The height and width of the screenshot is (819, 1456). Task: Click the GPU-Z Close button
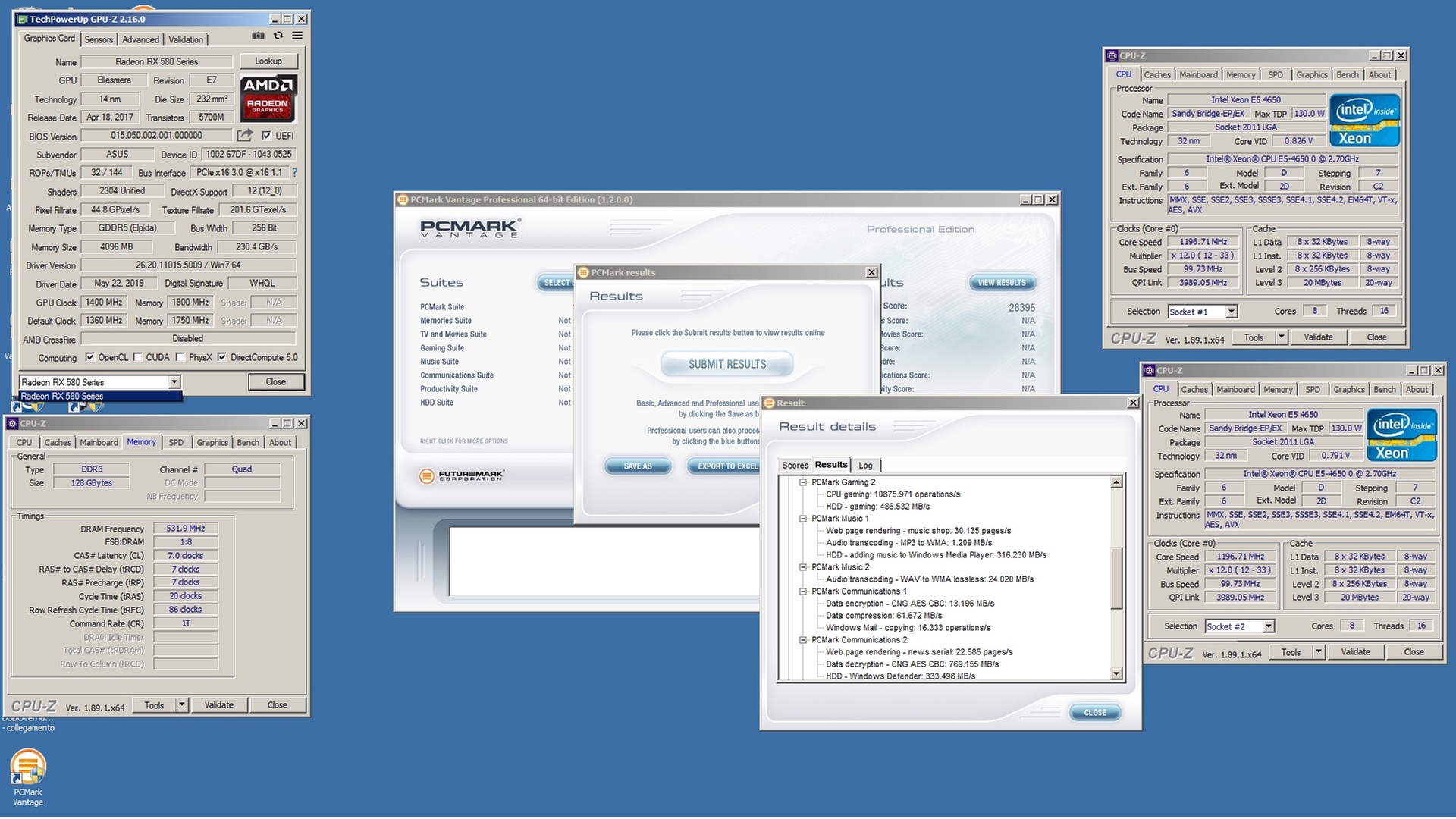tap(276, 382)
